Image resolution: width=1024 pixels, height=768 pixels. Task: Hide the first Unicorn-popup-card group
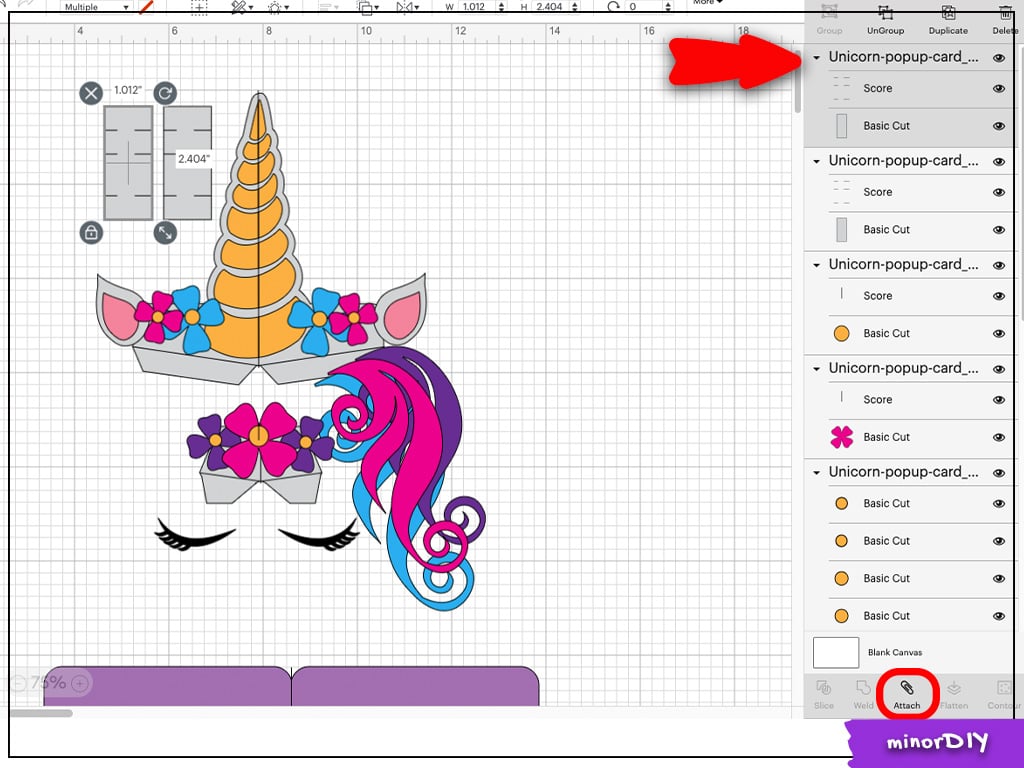point(999,58)
